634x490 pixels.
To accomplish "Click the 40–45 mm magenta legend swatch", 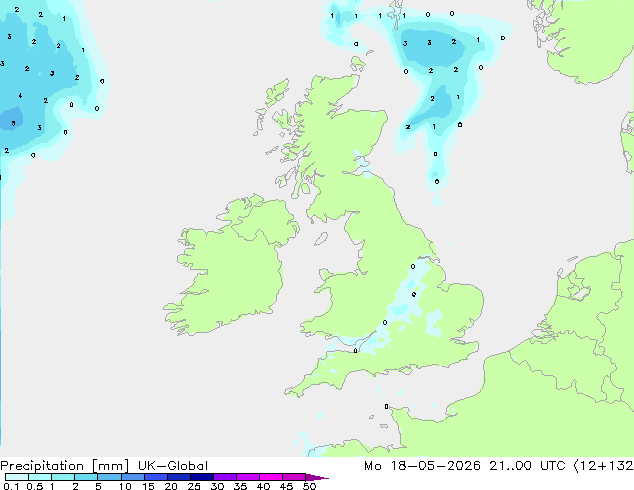I will point(271,477).
